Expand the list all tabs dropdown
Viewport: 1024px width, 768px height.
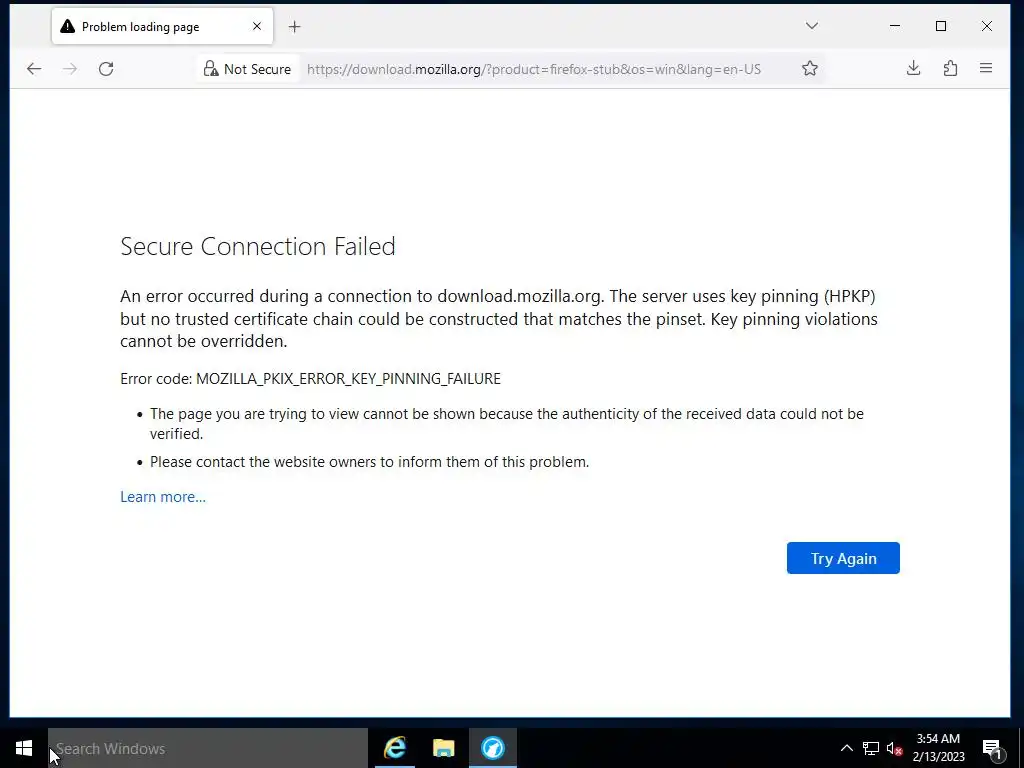click(812, 26)
